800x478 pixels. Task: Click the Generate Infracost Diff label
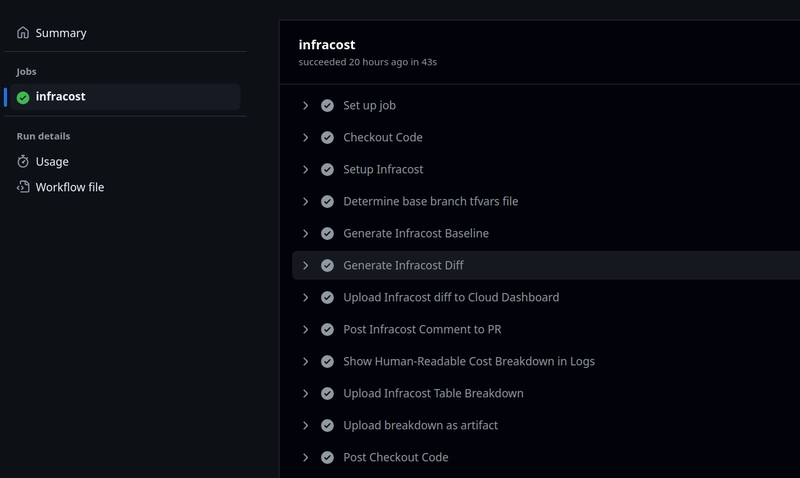[x=403, y=265]
